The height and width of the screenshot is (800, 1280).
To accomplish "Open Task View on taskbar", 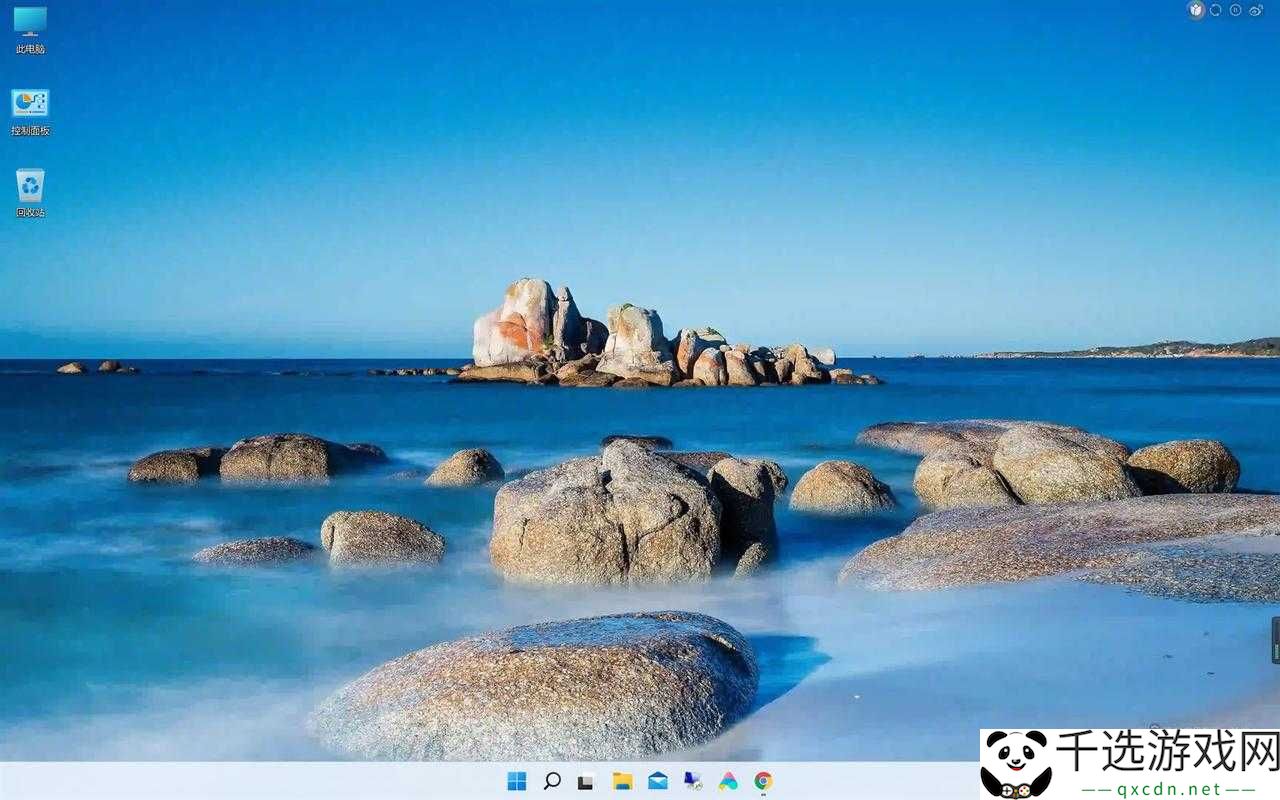I will click(x=586, y=781).
